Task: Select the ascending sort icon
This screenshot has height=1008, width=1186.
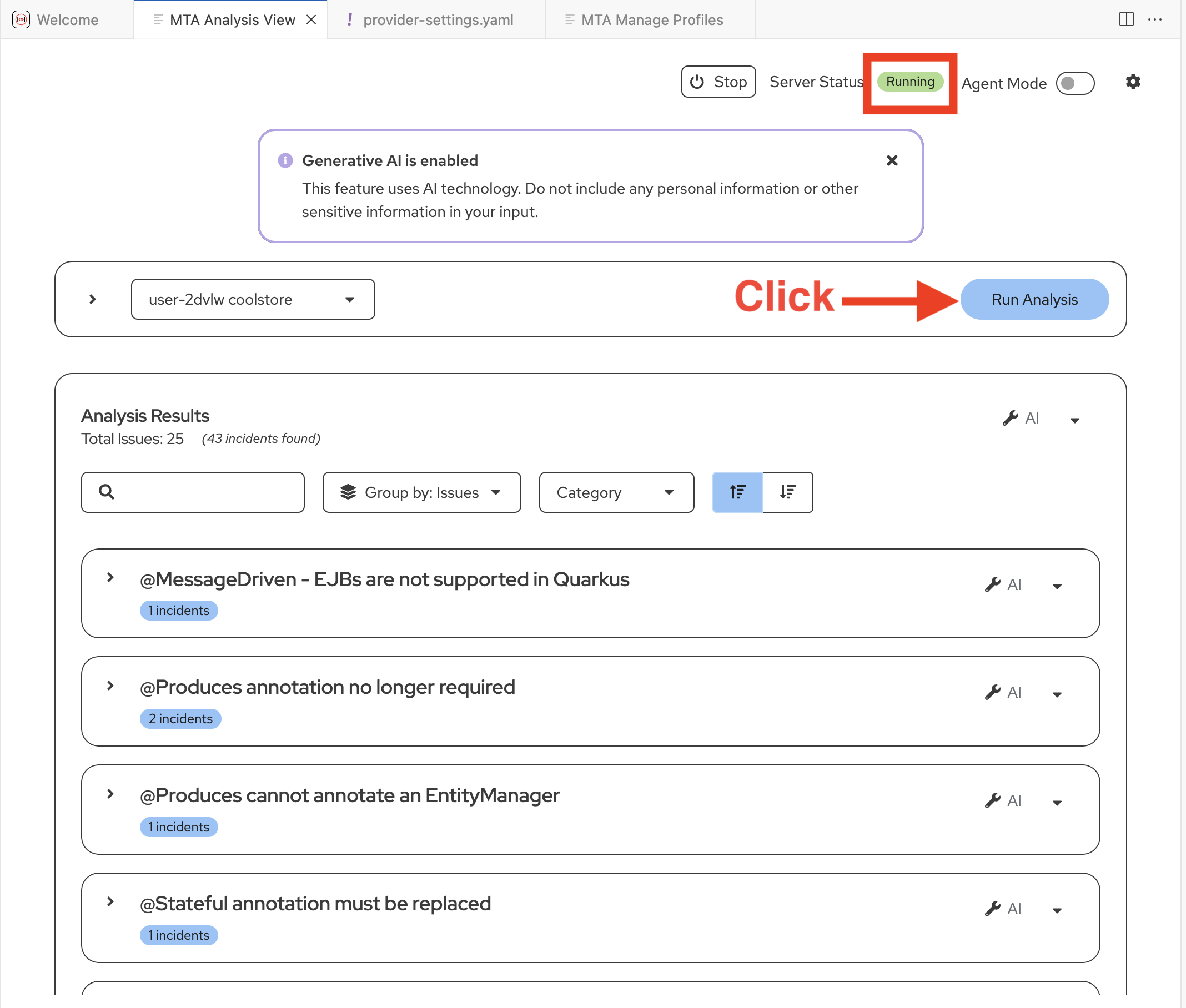Action: (x=737, y=492)
